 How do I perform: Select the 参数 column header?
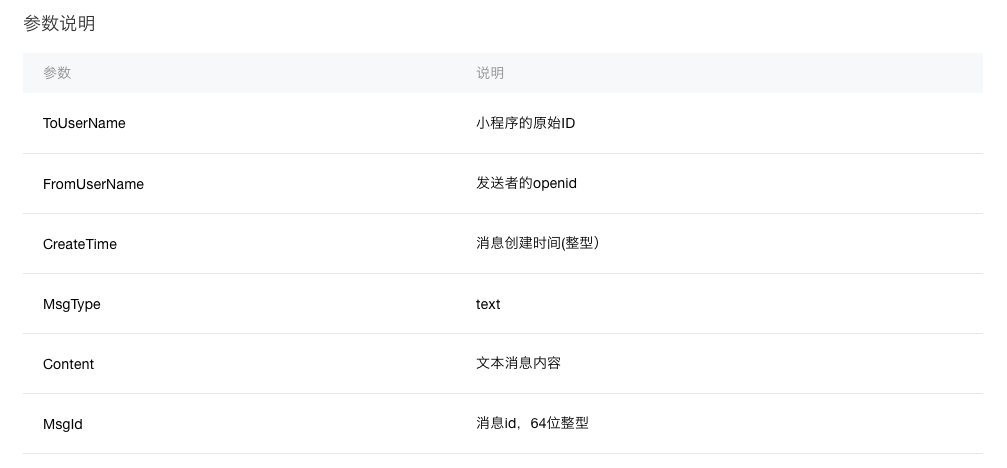tap(57, 73)
